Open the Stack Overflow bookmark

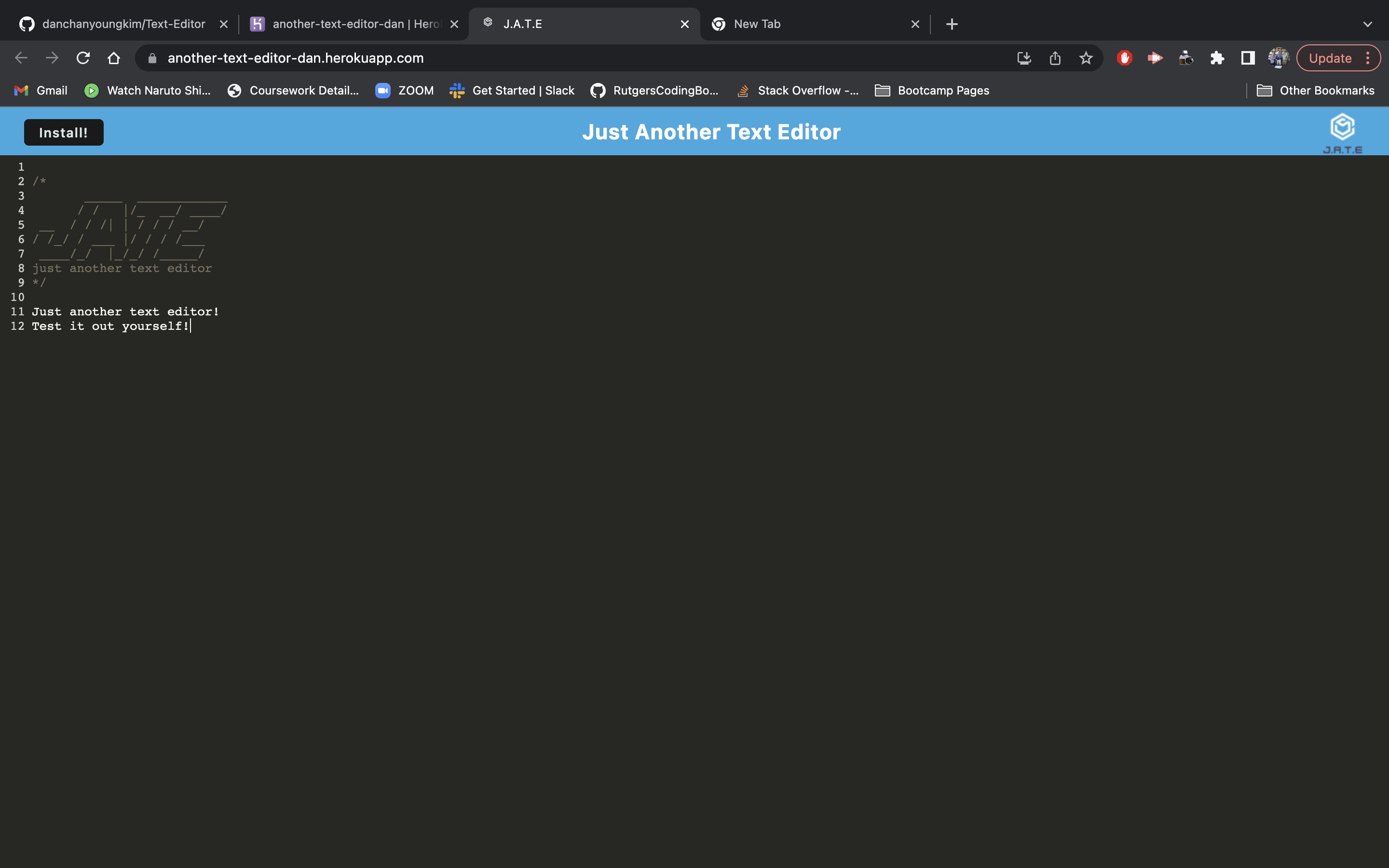point(797,90)
